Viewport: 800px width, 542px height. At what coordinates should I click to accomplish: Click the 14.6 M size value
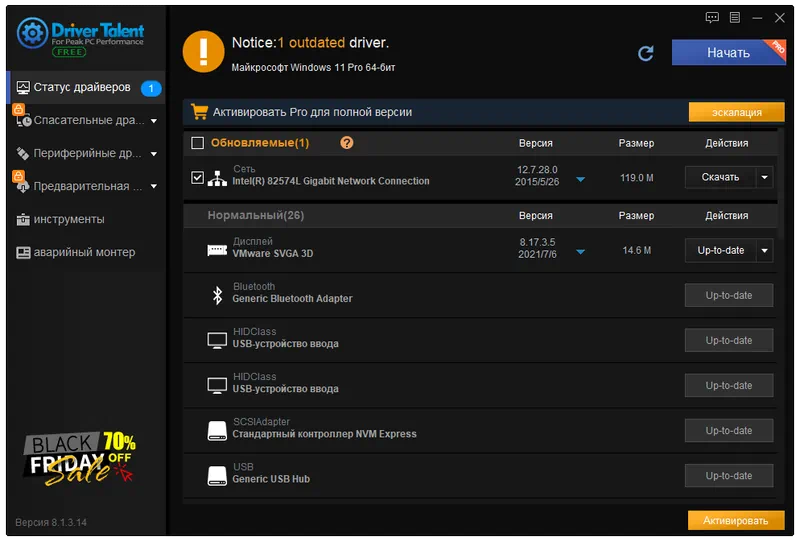point(636,251)
